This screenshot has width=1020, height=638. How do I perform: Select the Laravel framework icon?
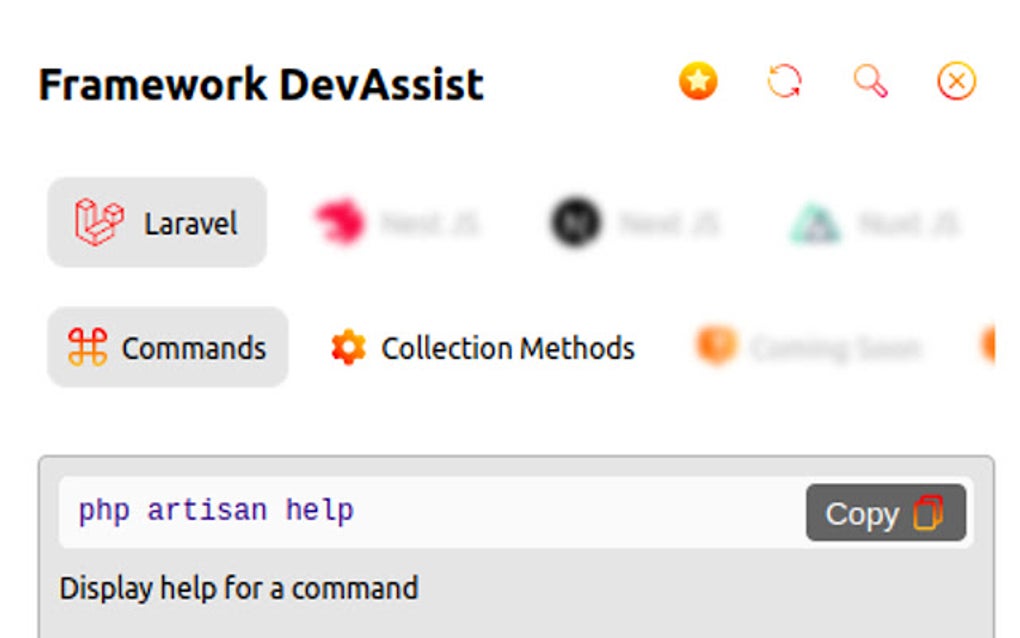[x=97, y=221]
